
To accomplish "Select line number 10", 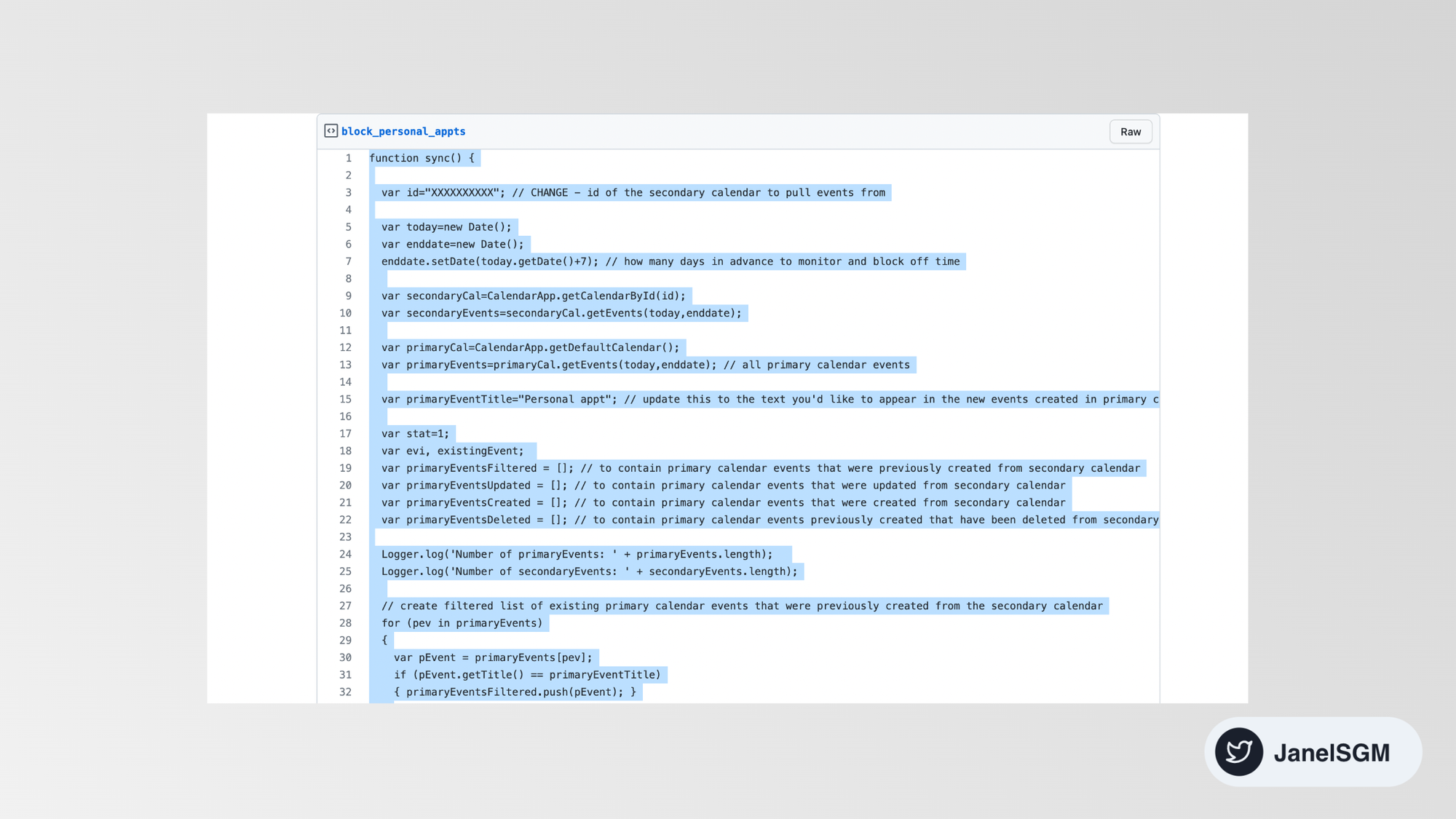I will point(346,313).
